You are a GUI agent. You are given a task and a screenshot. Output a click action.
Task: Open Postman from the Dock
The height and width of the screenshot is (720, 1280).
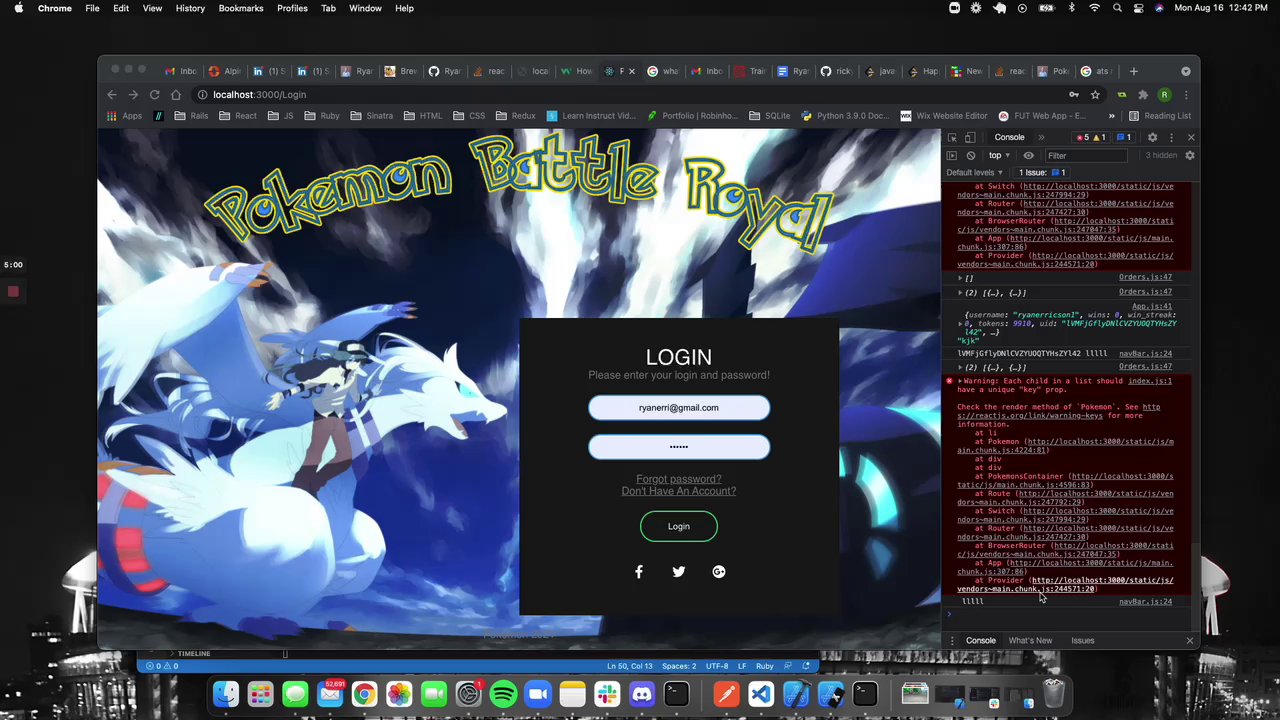726,694
